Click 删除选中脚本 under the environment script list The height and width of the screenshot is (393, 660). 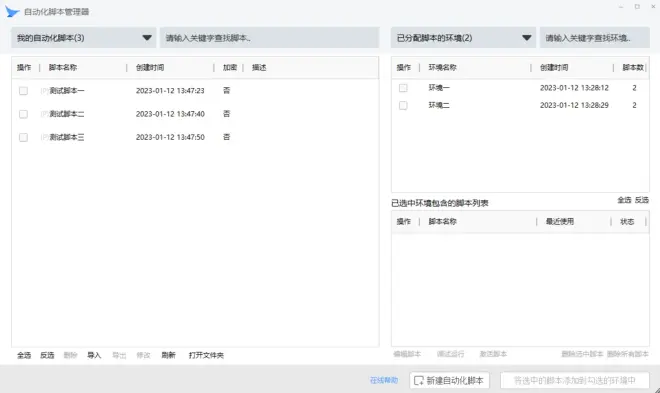[583, 354]
